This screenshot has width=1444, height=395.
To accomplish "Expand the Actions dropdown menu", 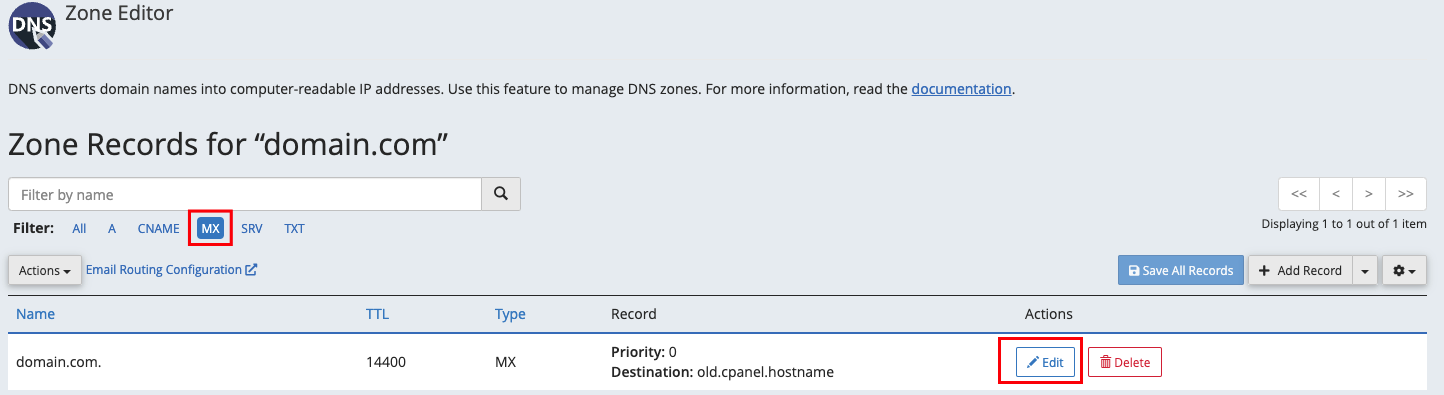I will (45, 271).
